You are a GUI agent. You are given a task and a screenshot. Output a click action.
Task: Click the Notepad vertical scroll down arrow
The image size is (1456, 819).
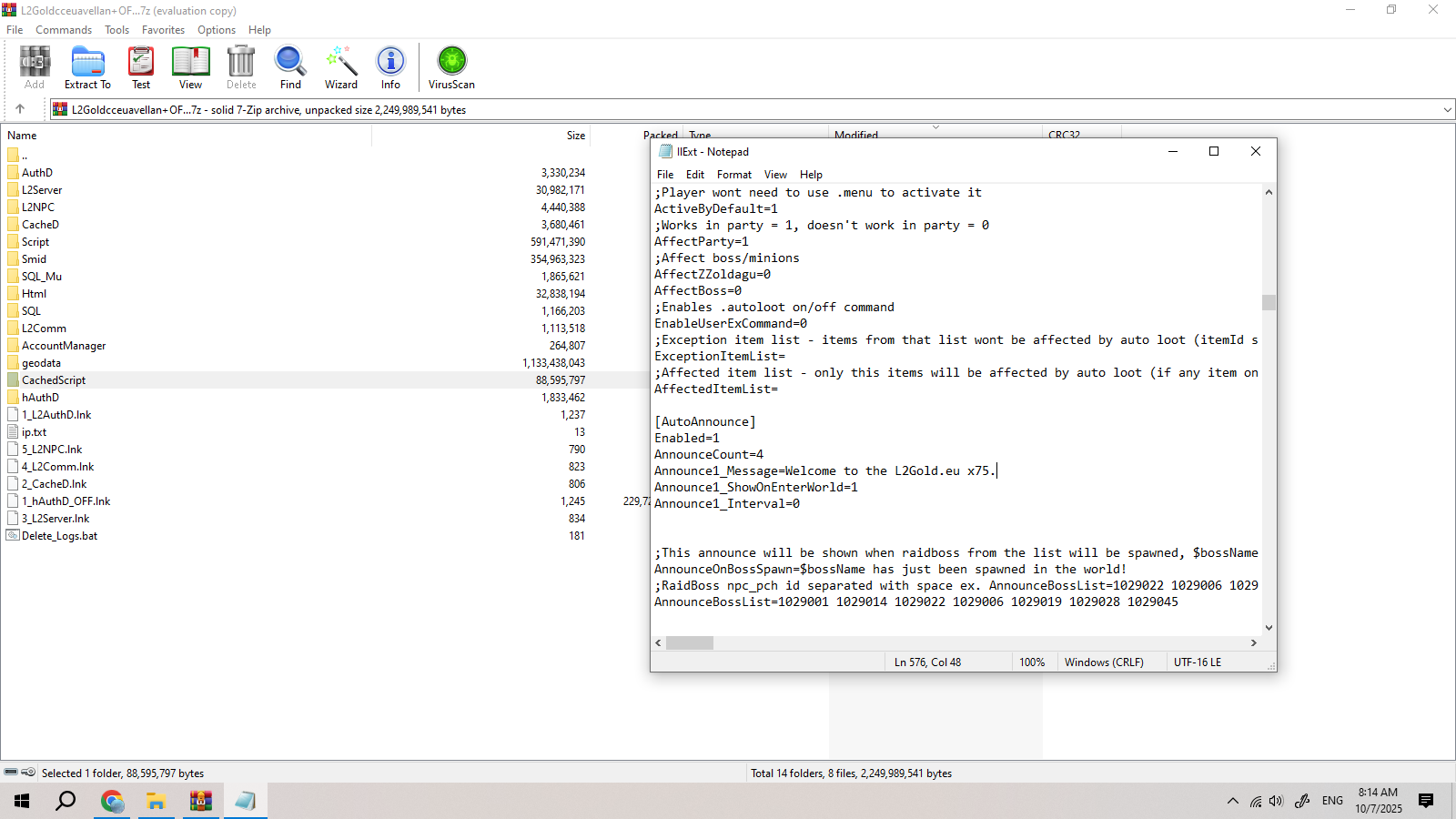click(1269, 628)
